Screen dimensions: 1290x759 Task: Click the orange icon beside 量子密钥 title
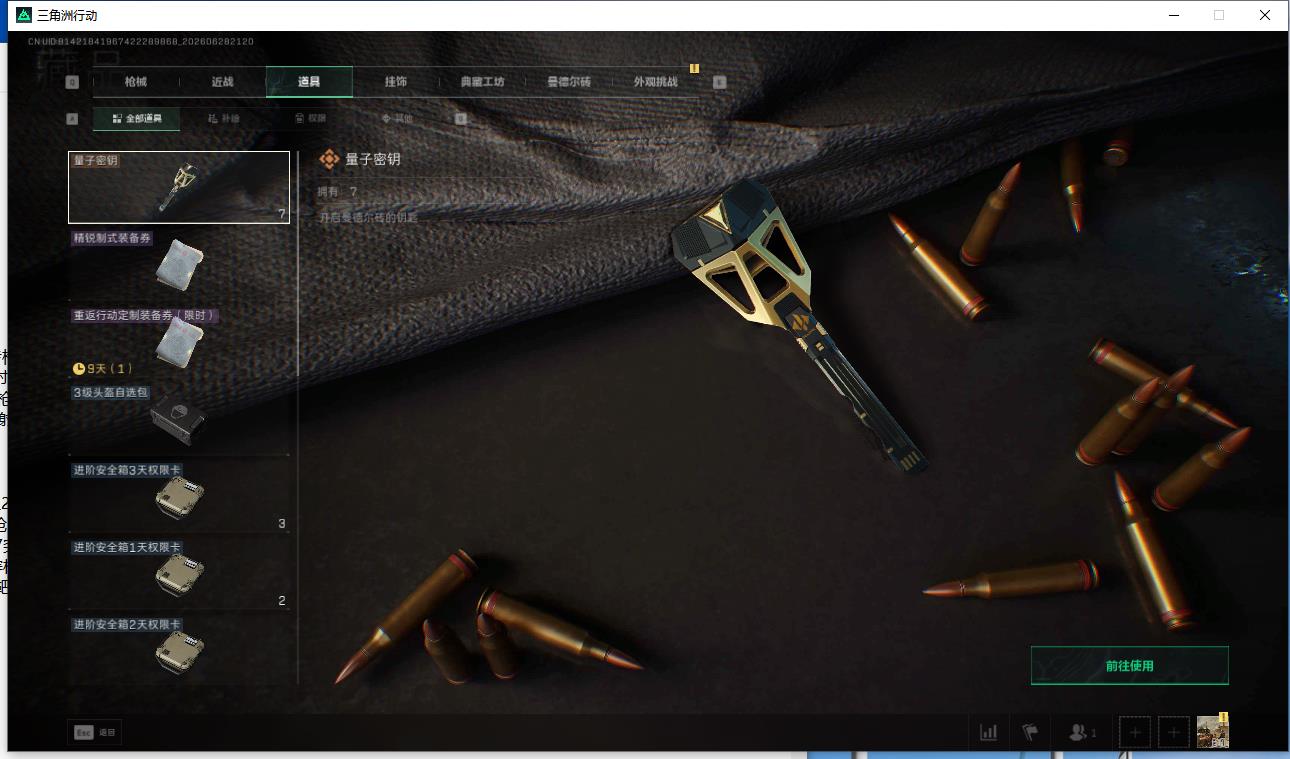click(x=329, y=159)
